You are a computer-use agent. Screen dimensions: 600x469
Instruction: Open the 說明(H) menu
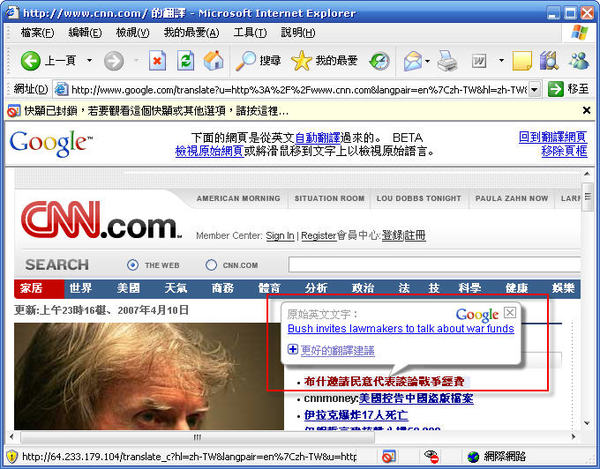[x=298, y=33]
